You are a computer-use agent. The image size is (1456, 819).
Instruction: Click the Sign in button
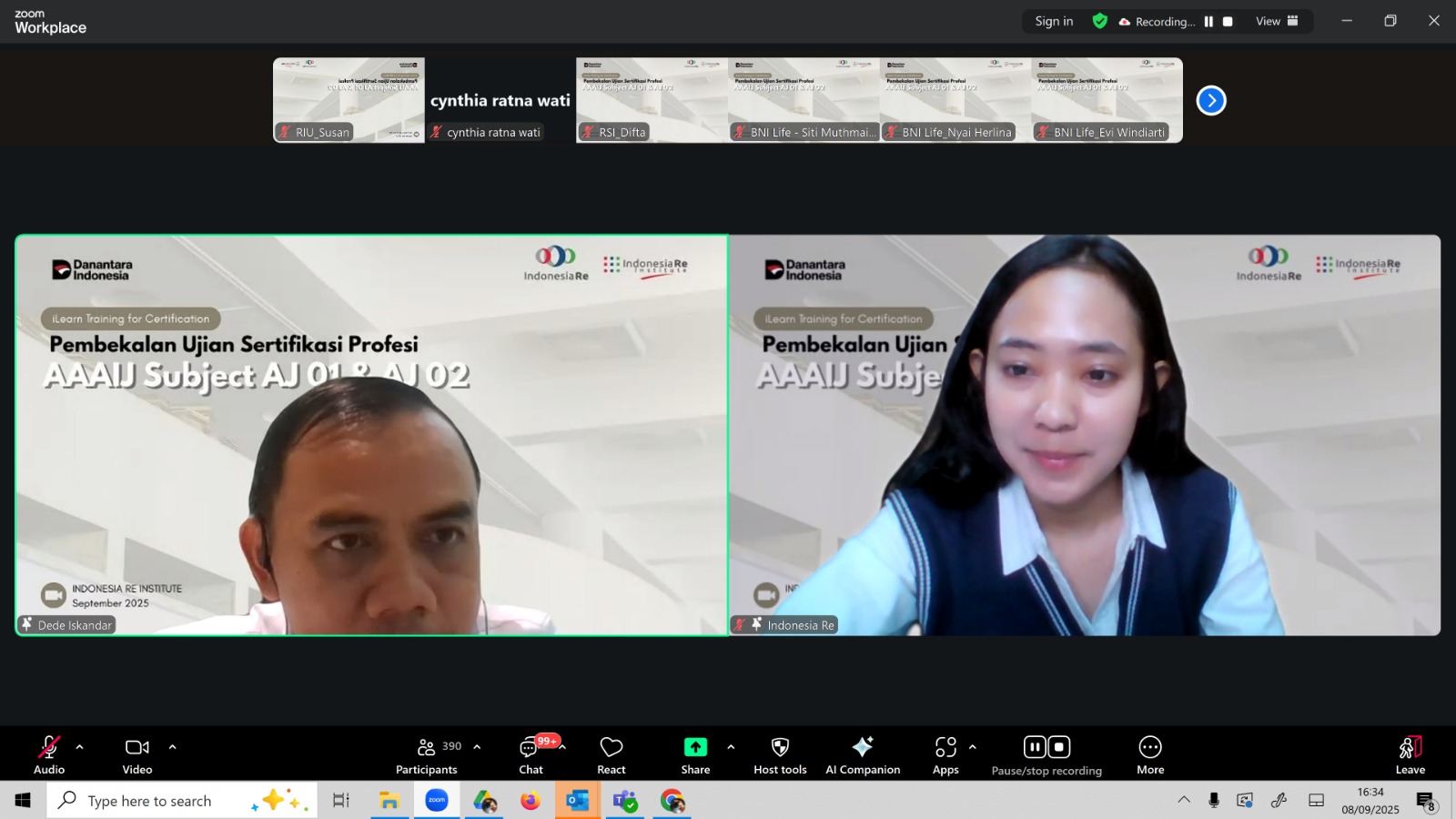(x=1054, y=21)
